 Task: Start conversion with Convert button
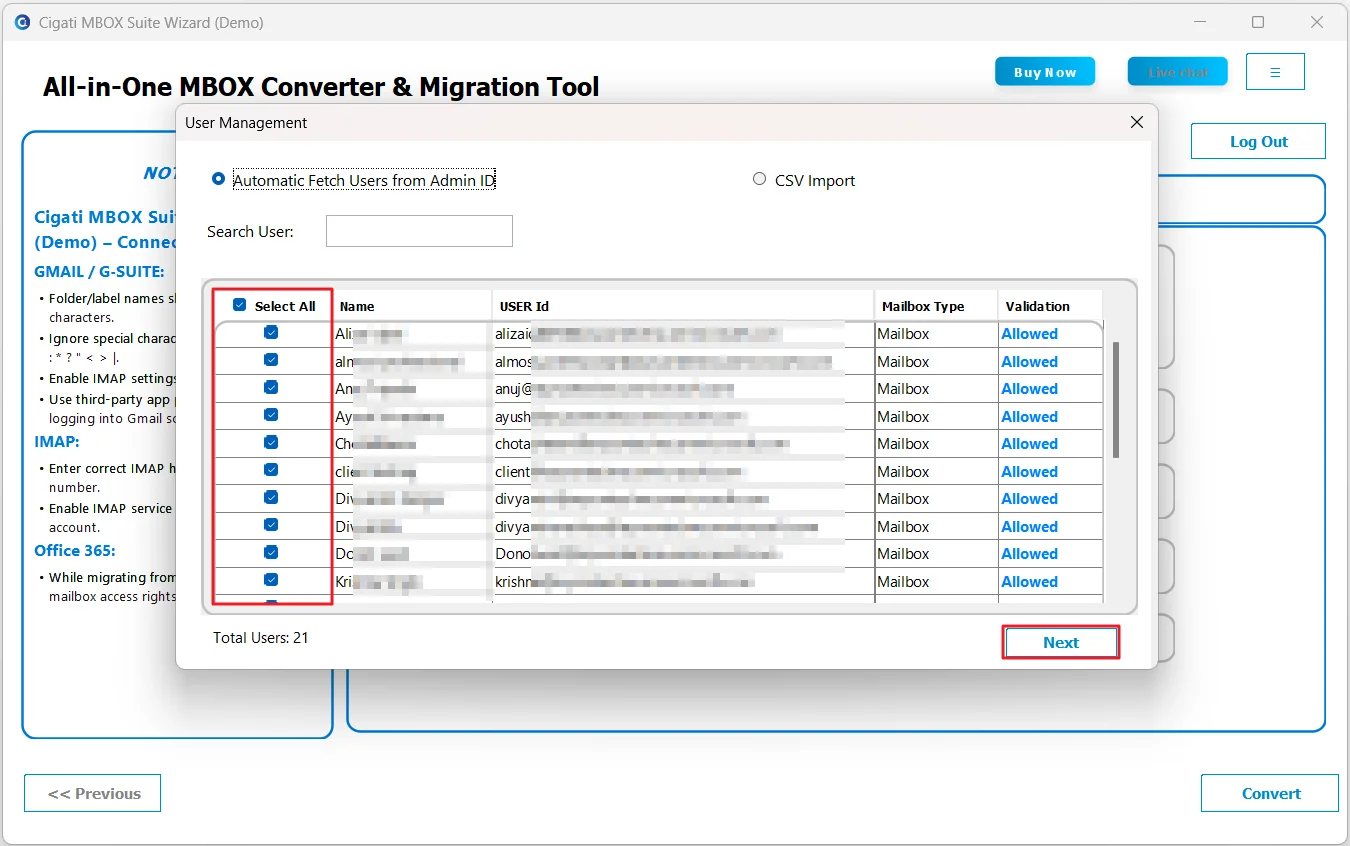(x=1270, y=793)
